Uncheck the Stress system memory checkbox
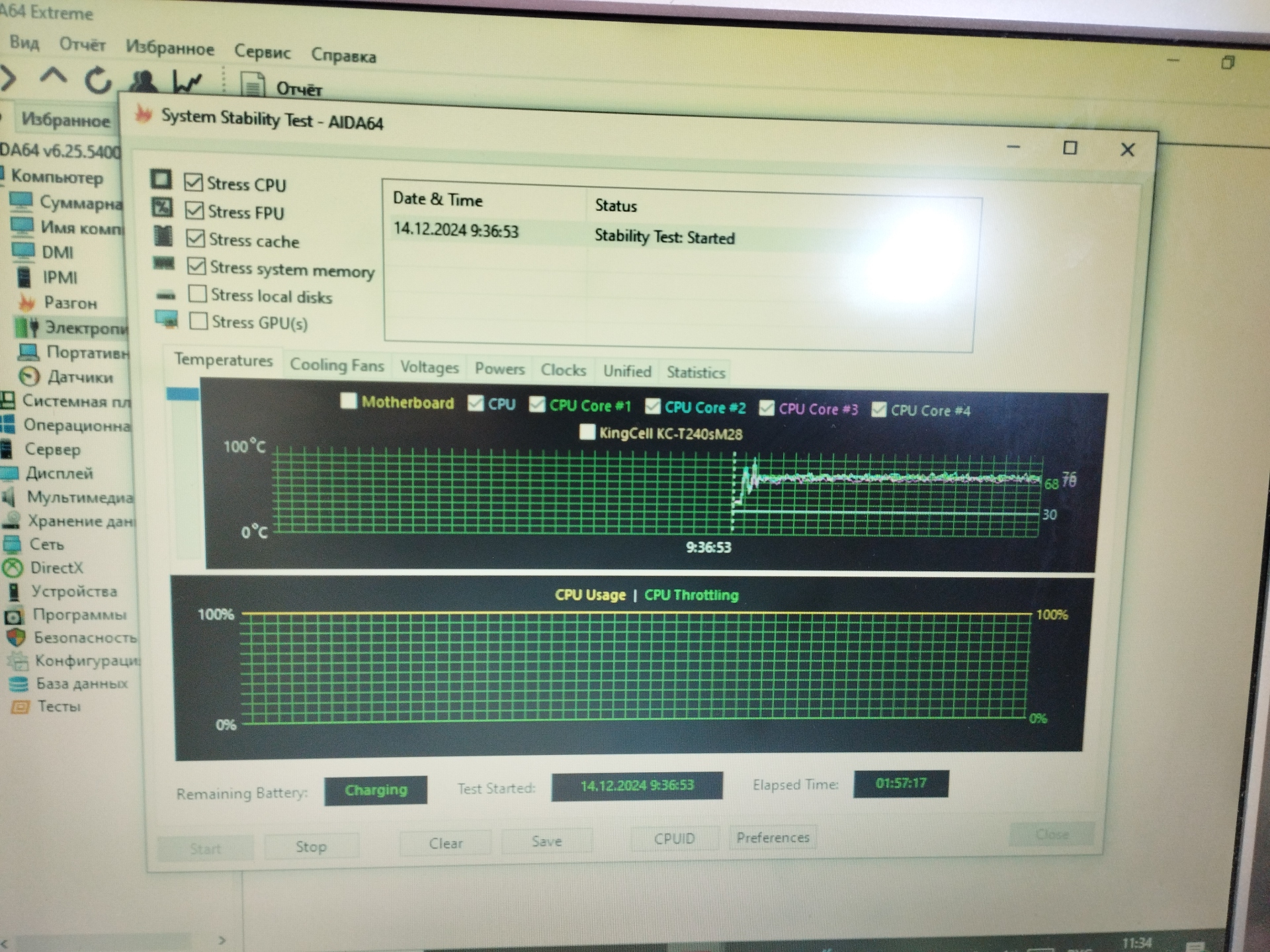The width and height of the screenshot is (1270, 952). 196,266
